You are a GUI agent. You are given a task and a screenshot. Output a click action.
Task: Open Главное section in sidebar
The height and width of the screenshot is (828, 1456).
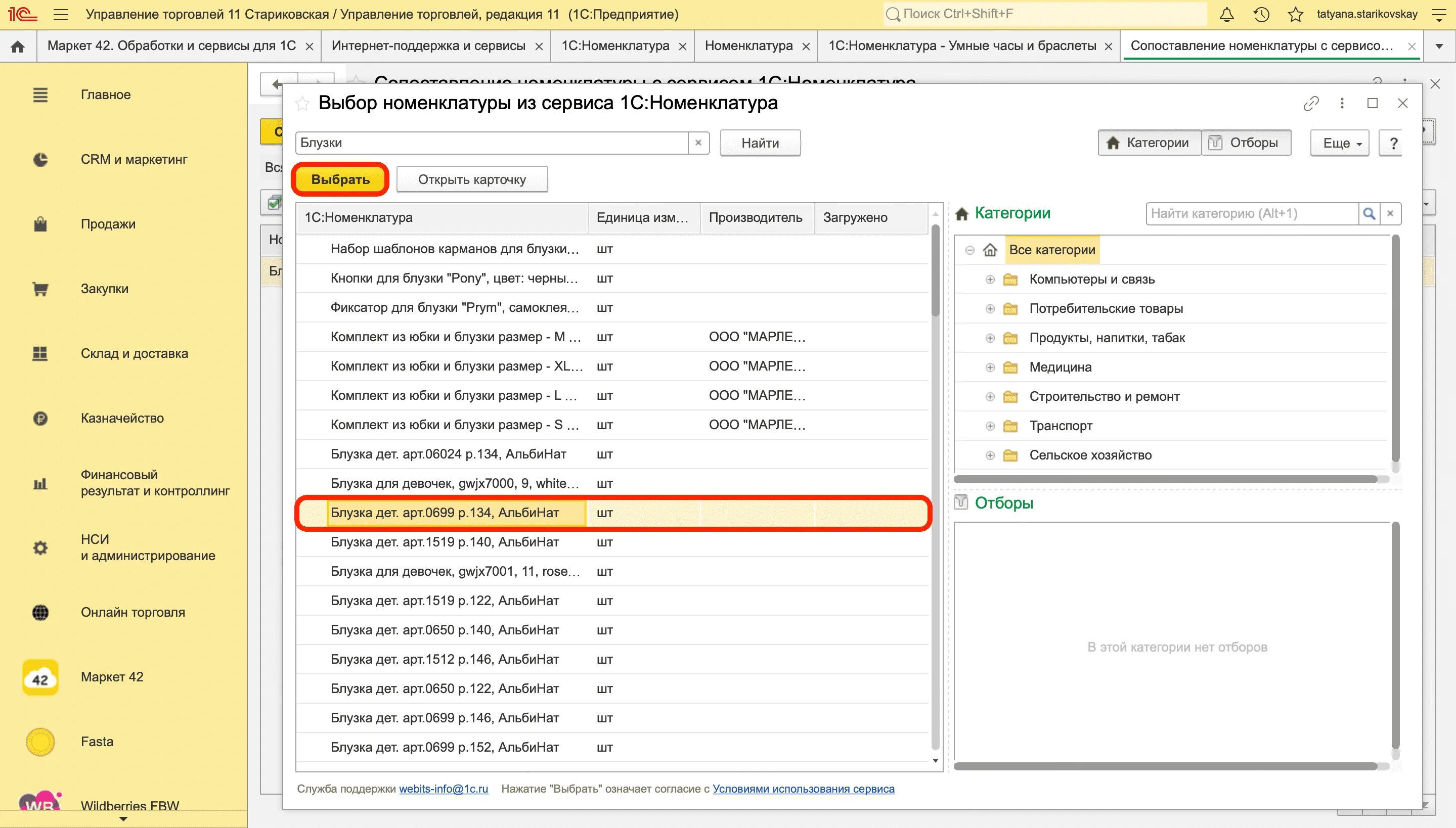click(105, 95)
